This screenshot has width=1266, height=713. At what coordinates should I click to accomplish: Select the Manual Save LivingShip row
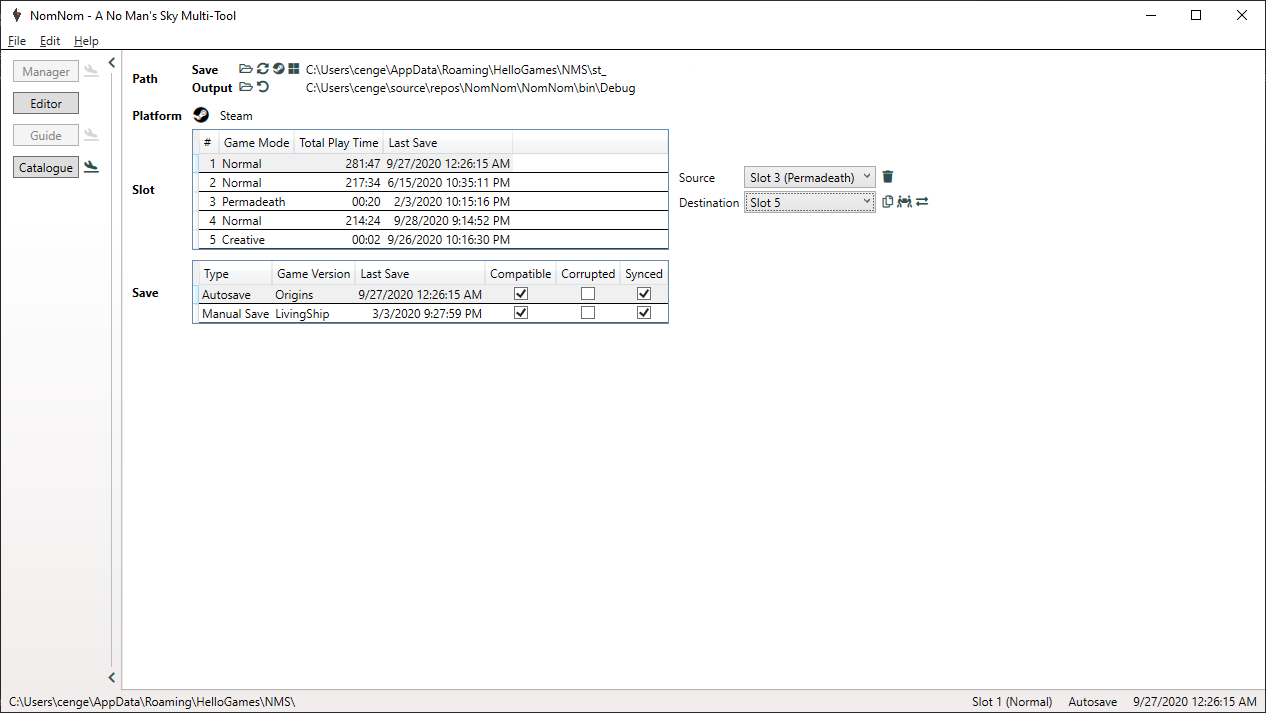[430, 313]
